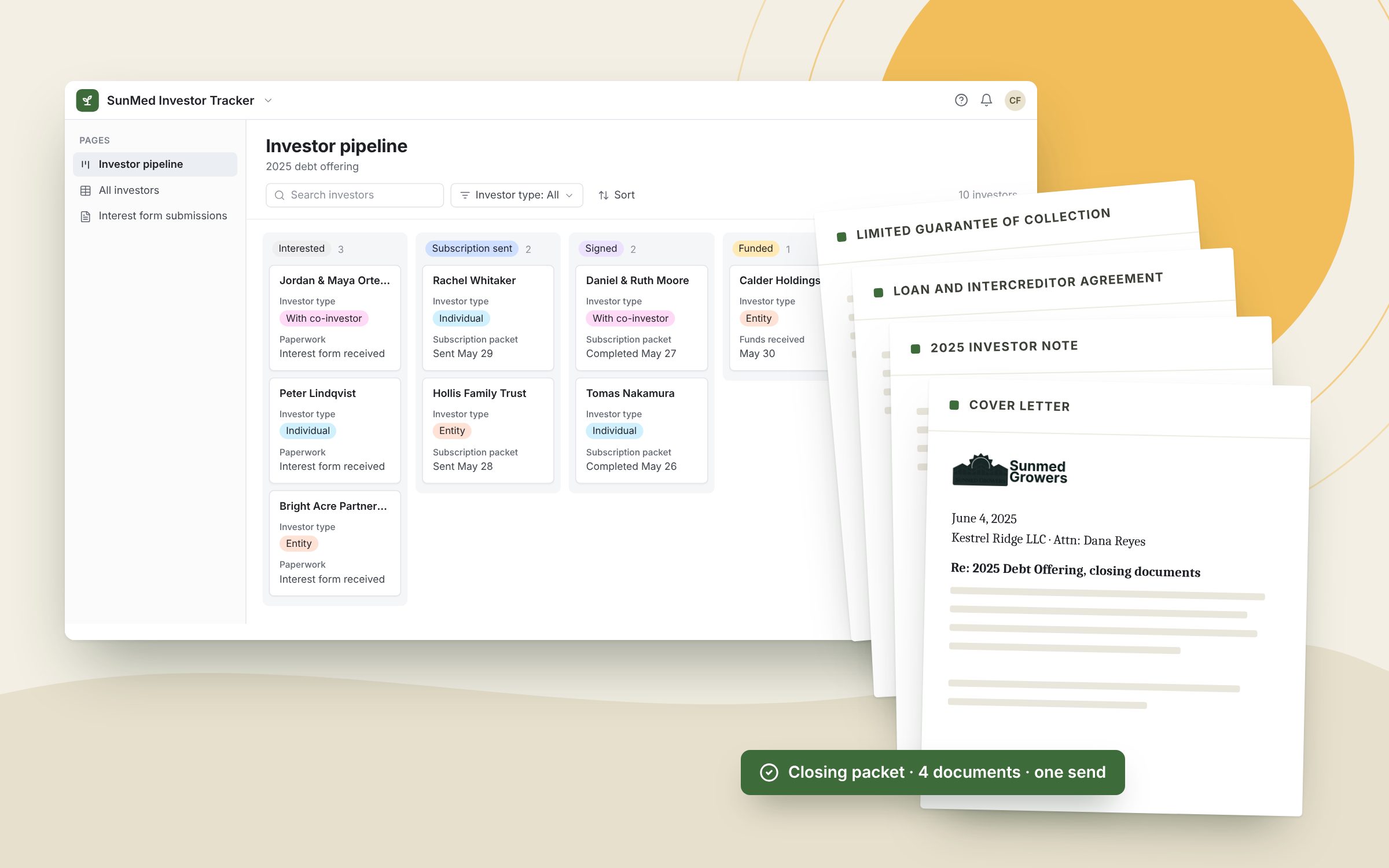Viewport: 1389px width, 868px height.
Task: Open the Hollis Family Trust card
Action: [488, 431]
